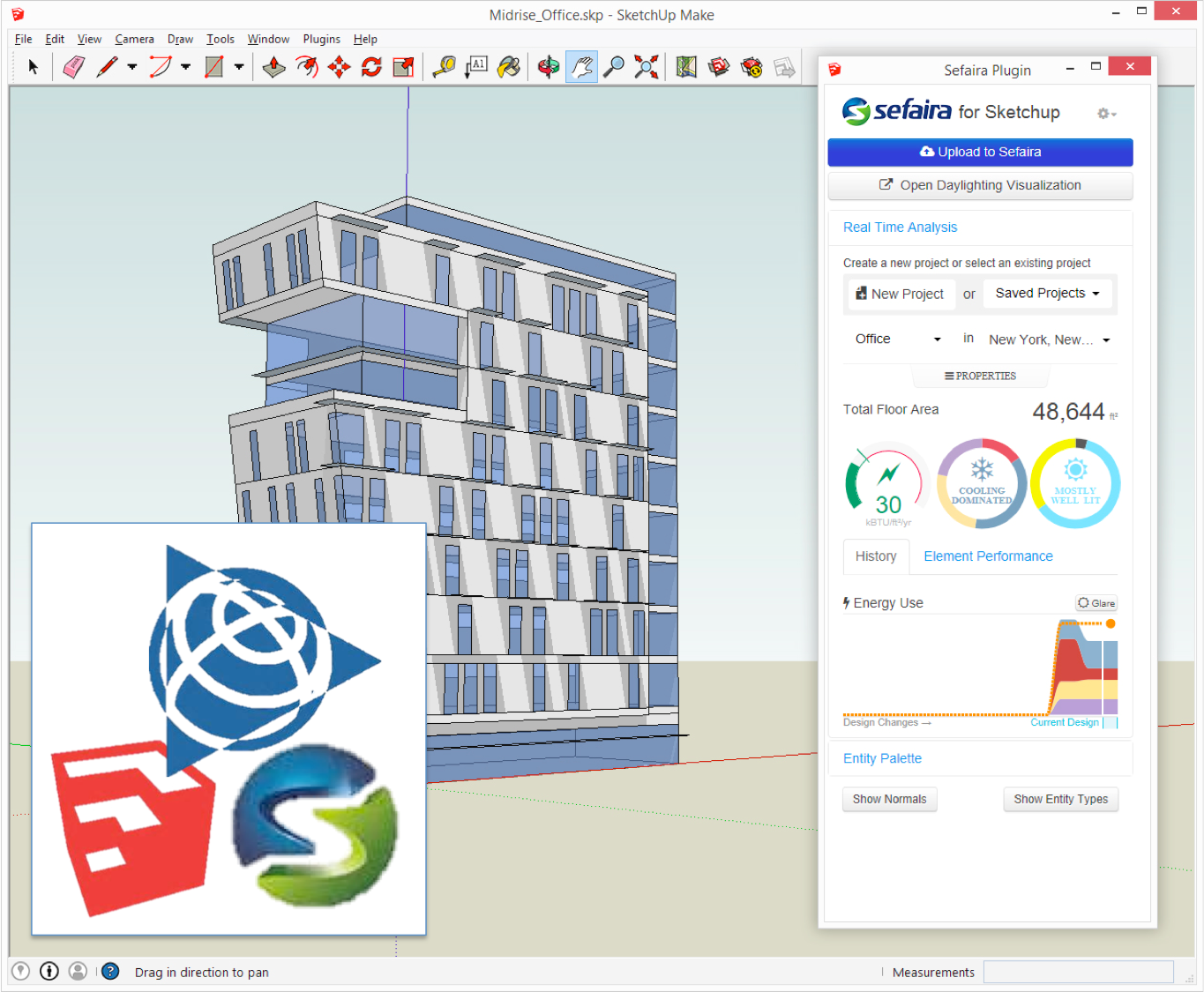Click Show Entity Types button

pos(1060,799)
